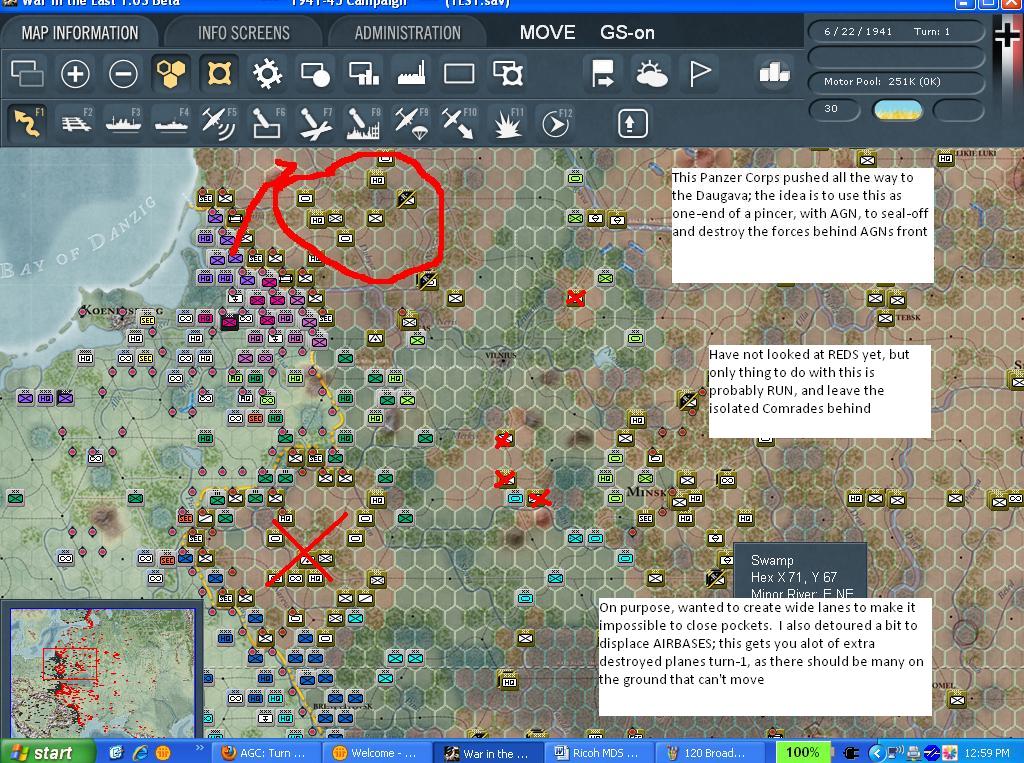Click the flag with arrow icon
This screenshot has height=763, width=1024.
pyautogui.click(x=602, y=73)
